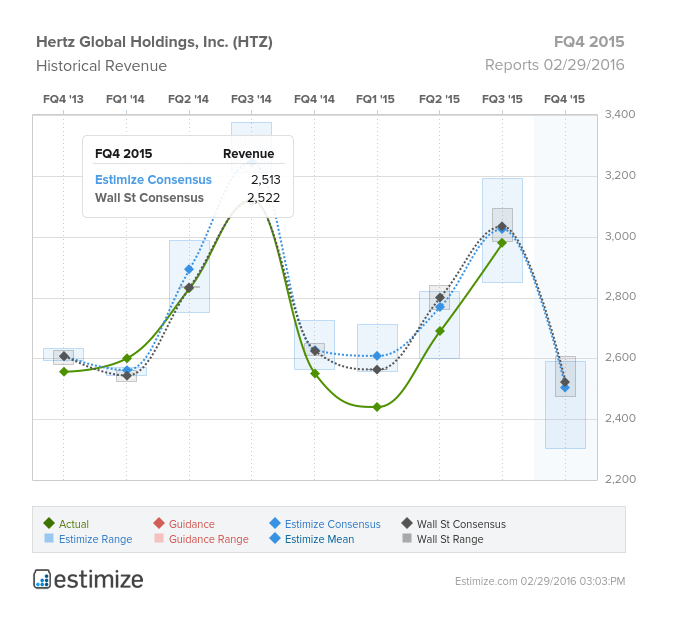Click the Estimize Mean blue diamond legend icon
This screenshot has width=675, height=620.
point(275,538)
